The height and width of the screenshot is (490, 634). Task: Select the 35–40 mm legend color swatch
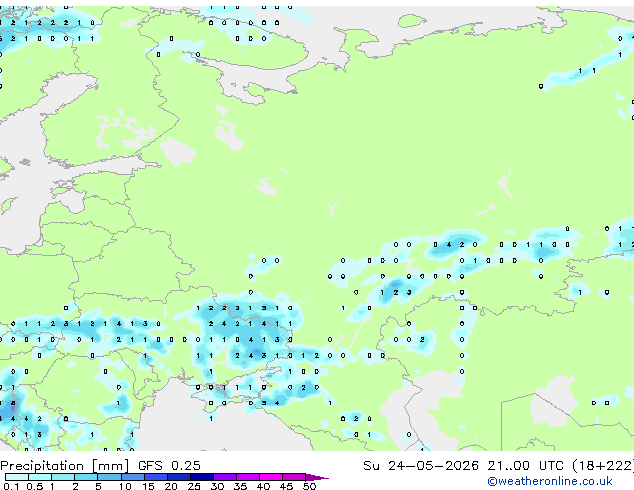click(x=247, y=477)
